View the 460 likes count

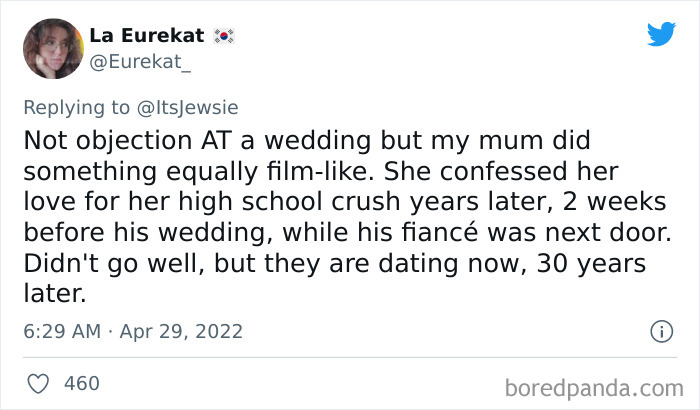point(81,383)
